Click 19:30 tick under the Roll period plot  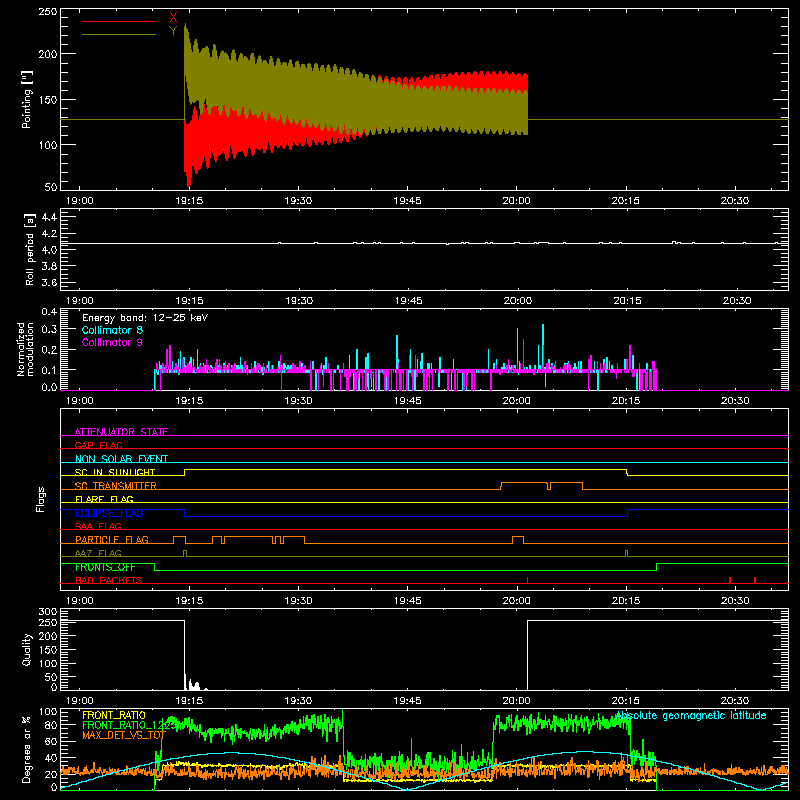(299, 301)
